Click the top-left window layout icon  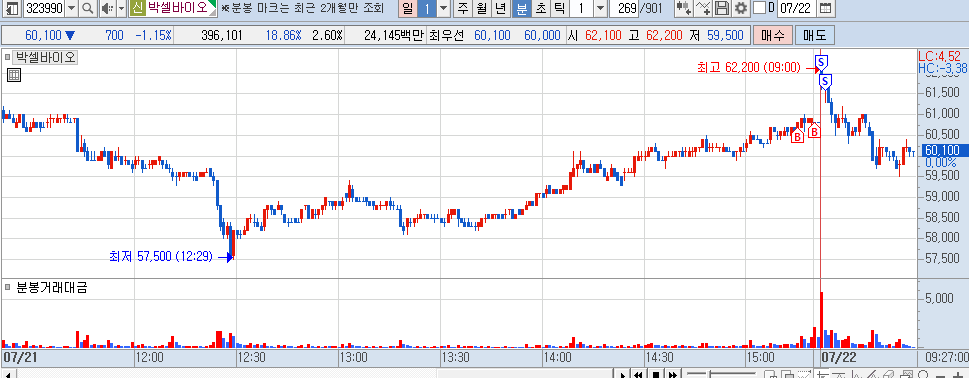[x=12, y=9]
